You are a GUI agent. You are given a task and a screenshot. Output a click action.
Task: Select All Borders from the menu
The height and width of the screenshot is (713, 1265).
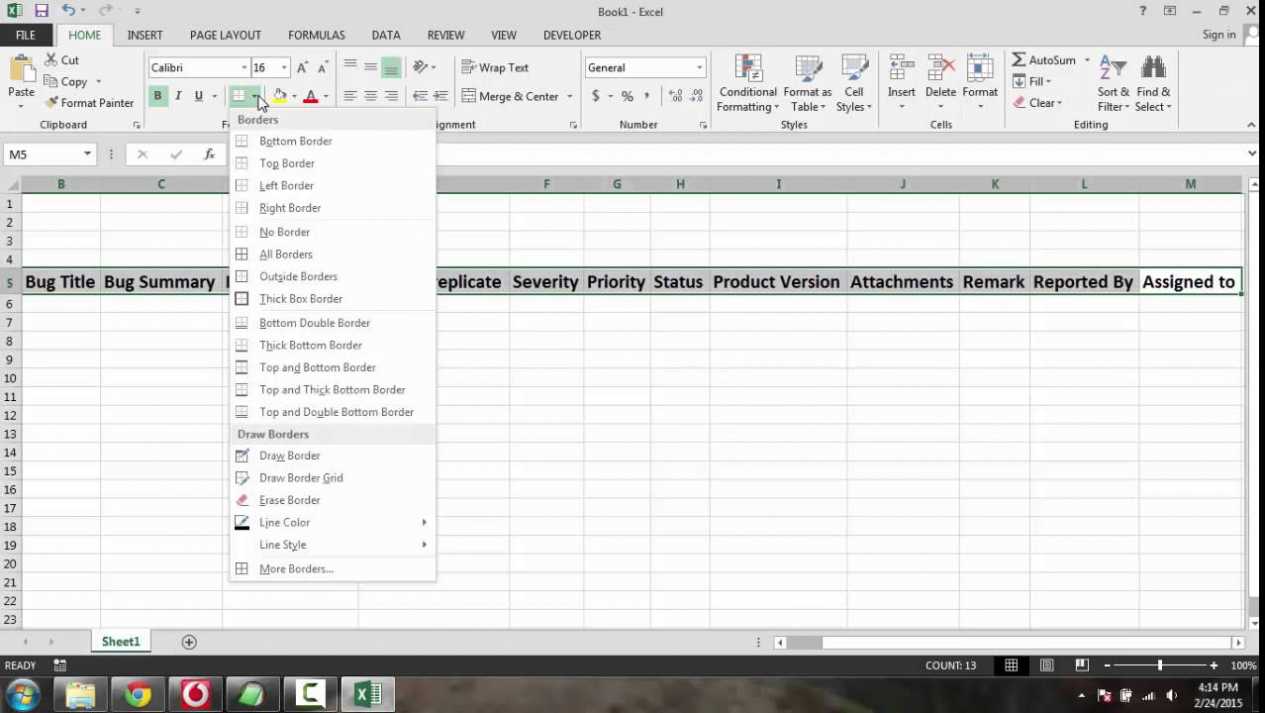click(x=286, y=254)
